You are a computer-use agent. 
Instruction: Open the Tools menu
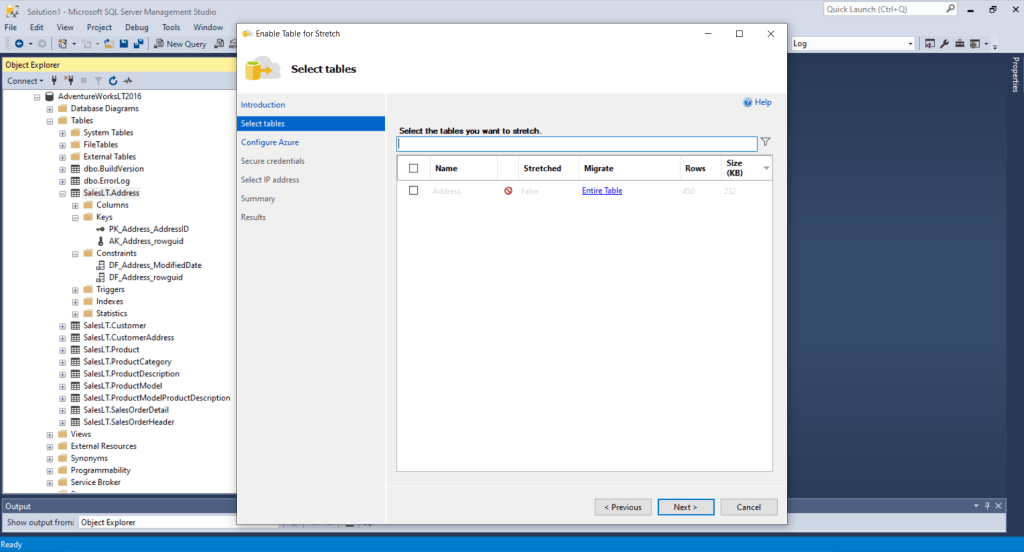click(171, 27)
